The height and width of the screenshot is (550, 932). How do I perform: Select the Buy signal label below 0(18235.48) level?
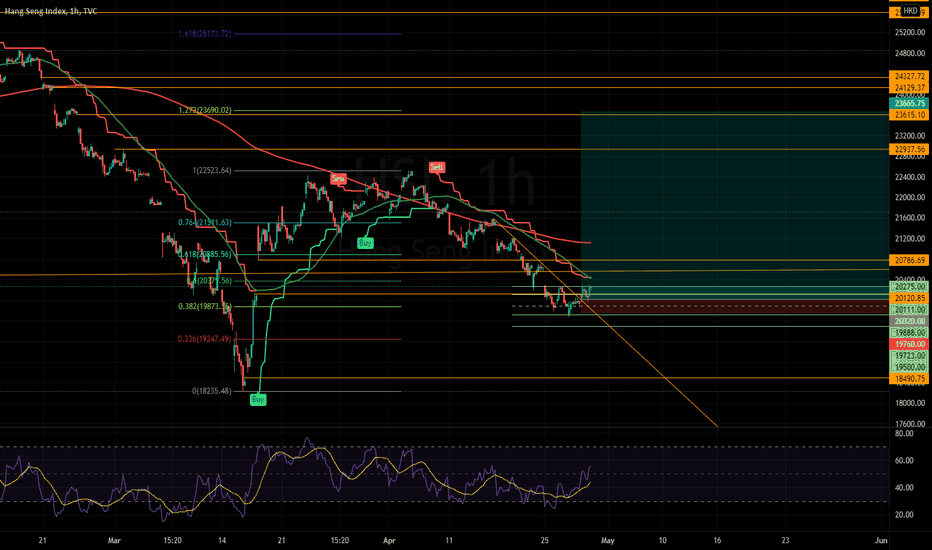tap(258, 400)
